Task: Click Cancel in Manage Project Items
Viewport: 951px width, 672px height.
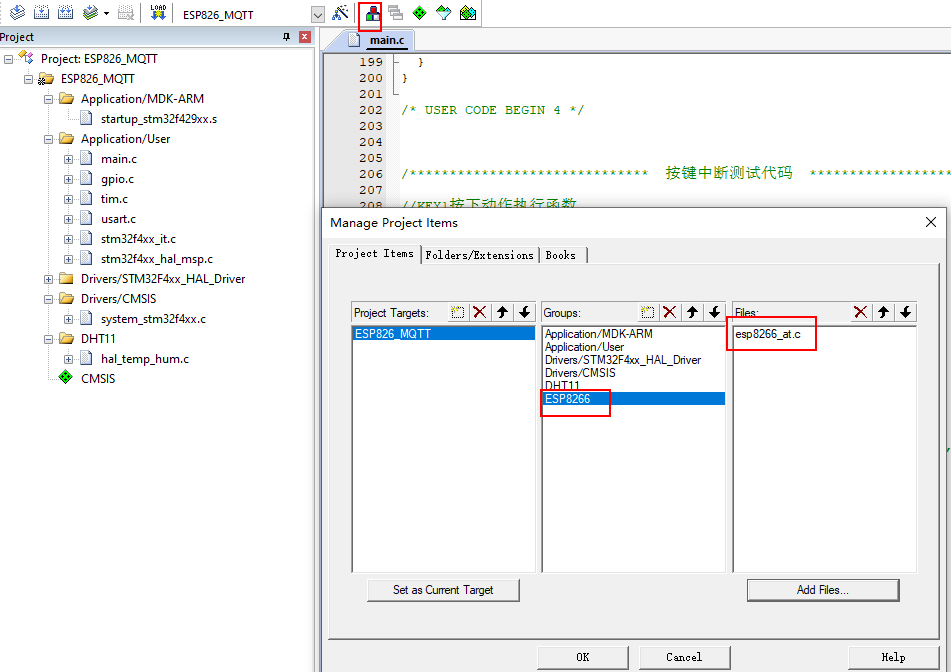Action: 684,657
